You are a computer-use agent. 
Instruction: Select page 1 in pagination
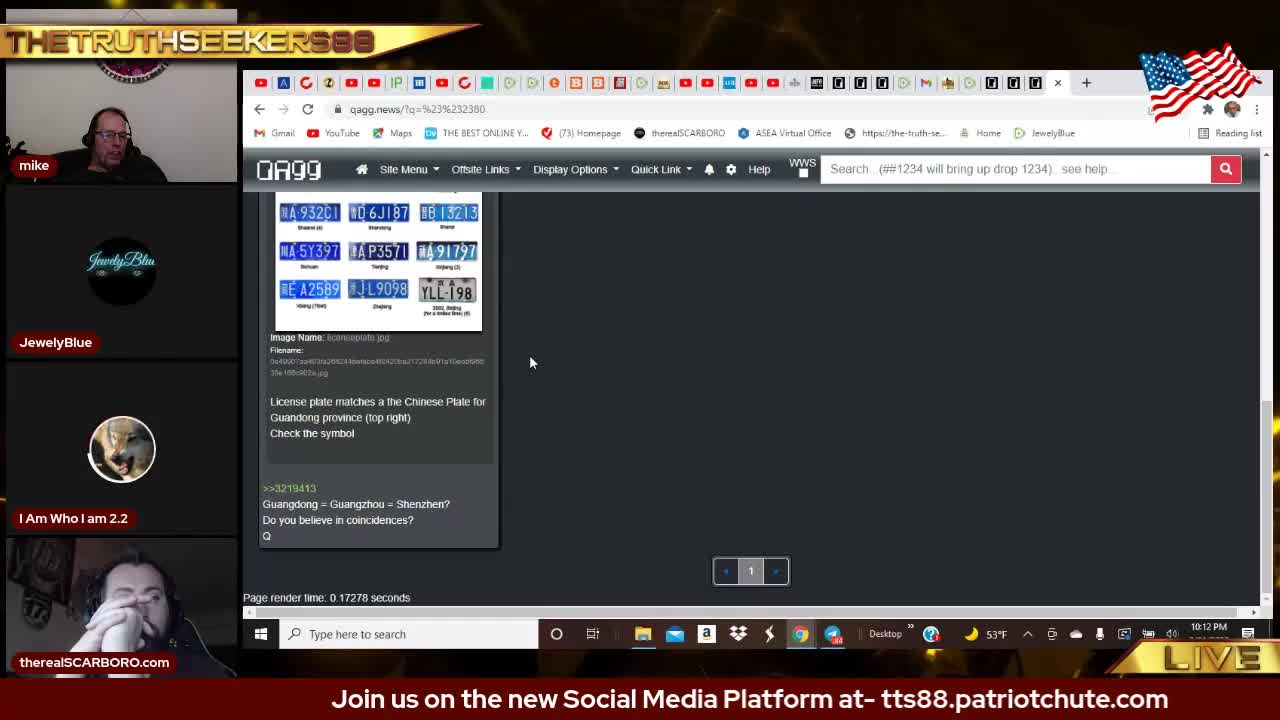(751, 571)
